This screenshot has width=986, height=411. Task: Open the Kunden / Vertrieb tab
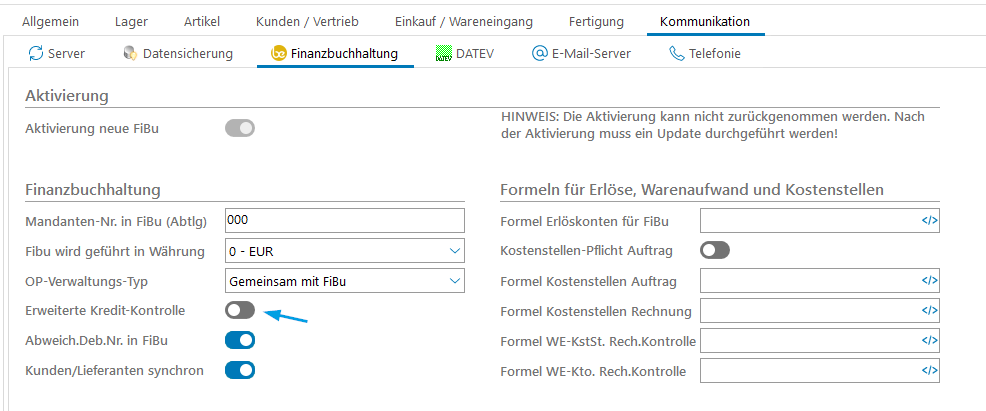(x=307, y=21)
